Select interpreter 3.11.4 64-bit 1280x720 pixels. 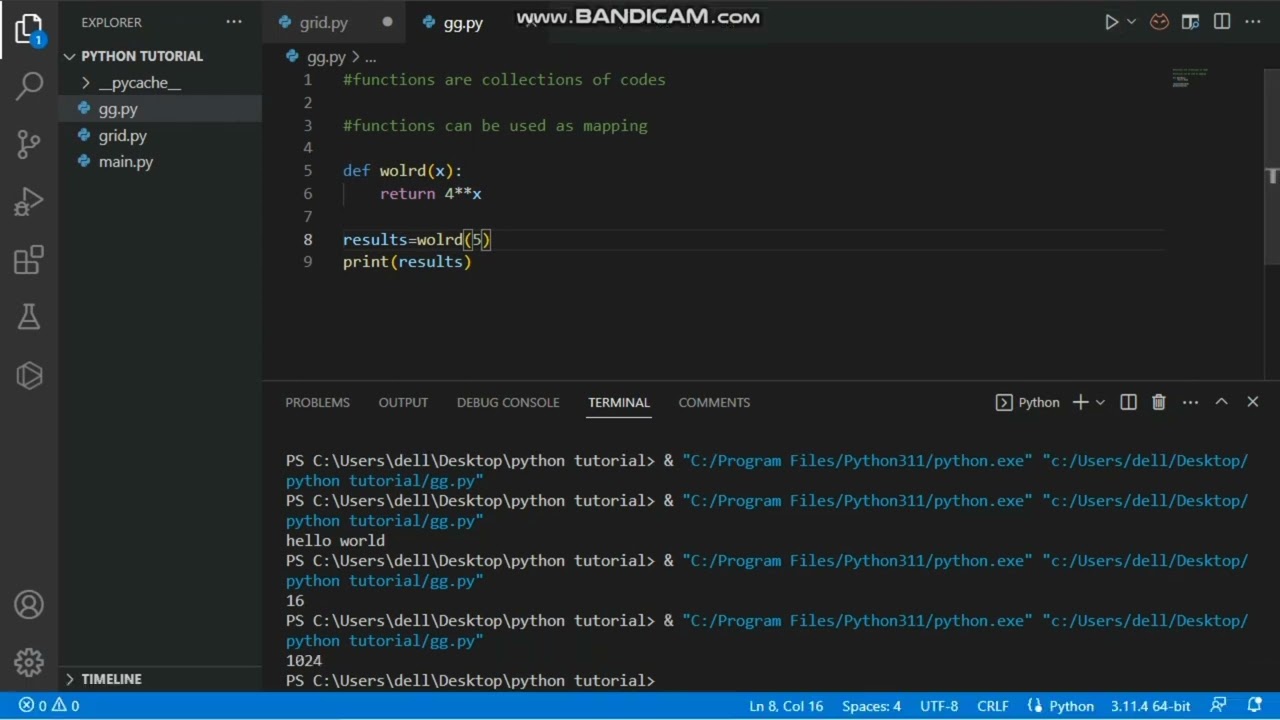(x=1150, y=706)
